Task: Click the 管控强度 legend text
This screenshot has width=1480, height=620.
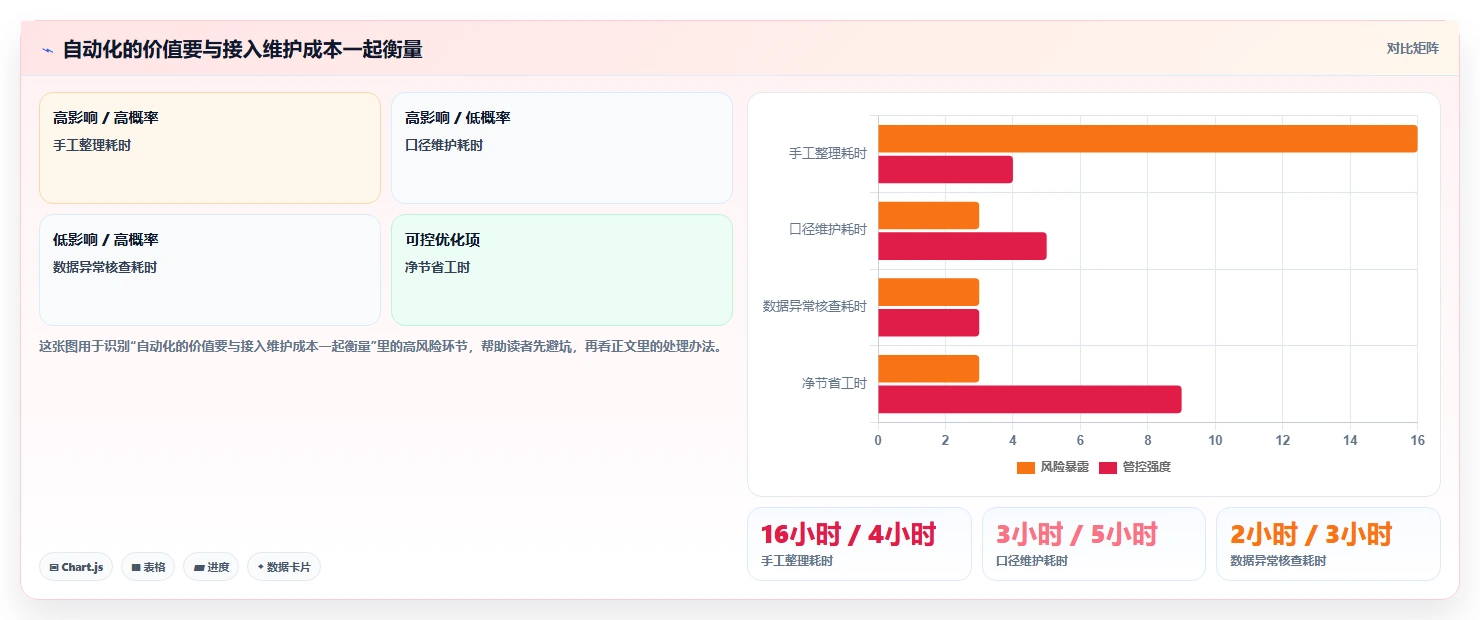Action: (1146, 467)
